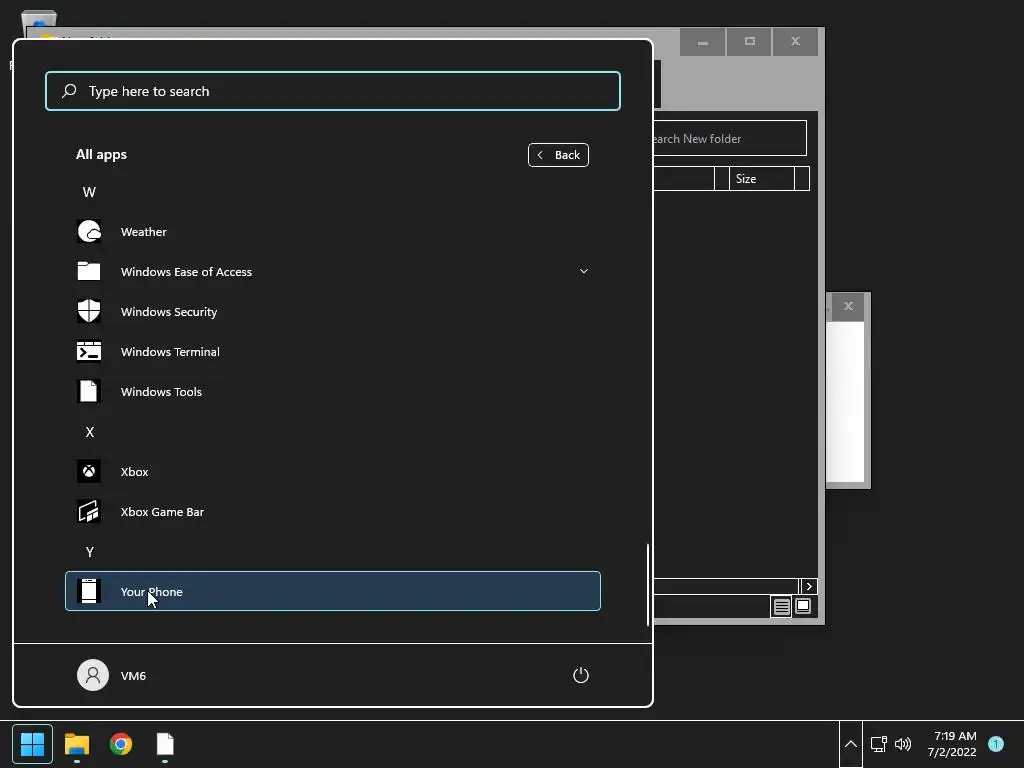The width and height of the screenshot is (1024, 768).
Task: Open the Weather list entry text
Action: 144,232
